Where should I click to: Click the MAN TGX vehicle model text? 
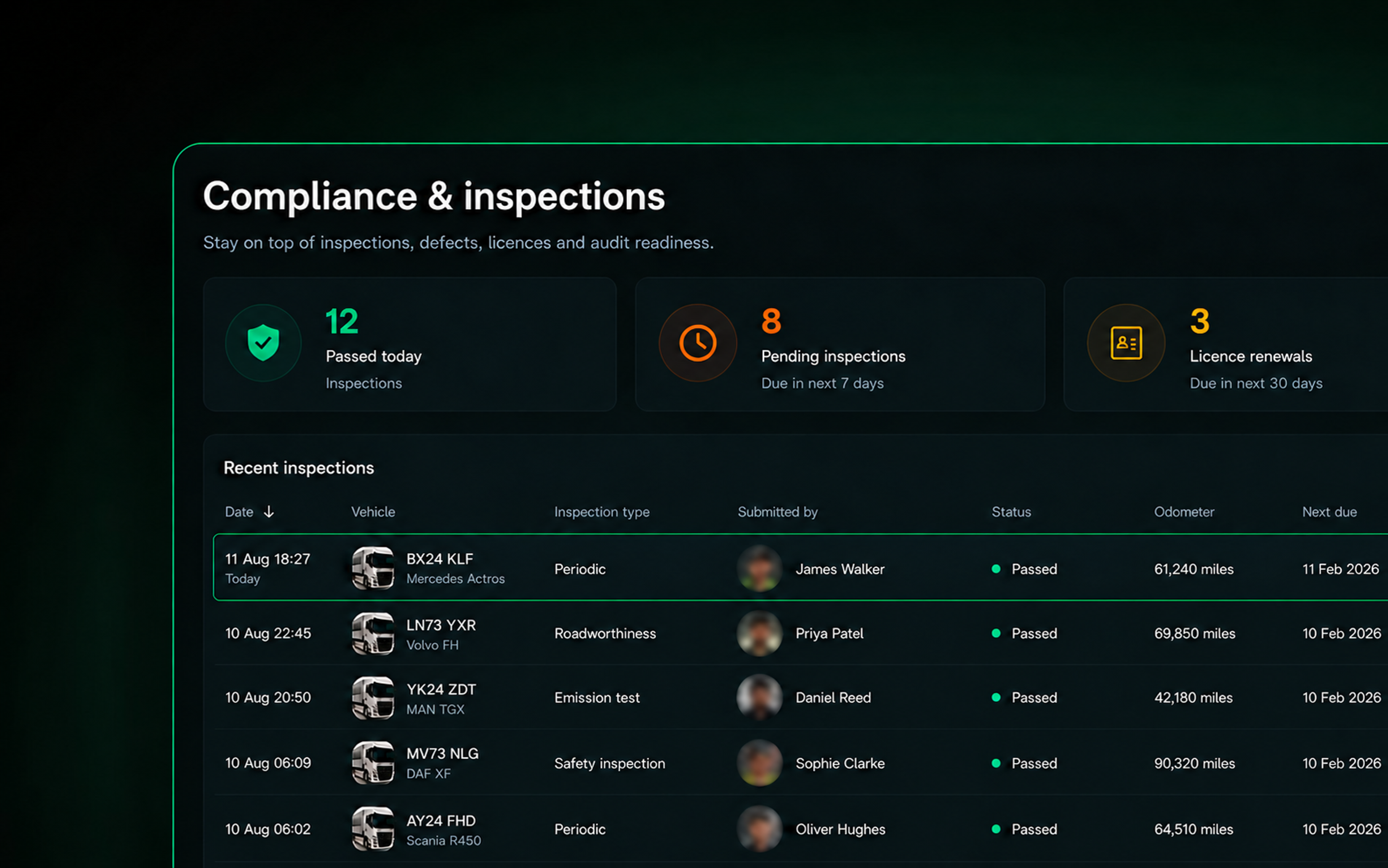(x=435, y=710)
